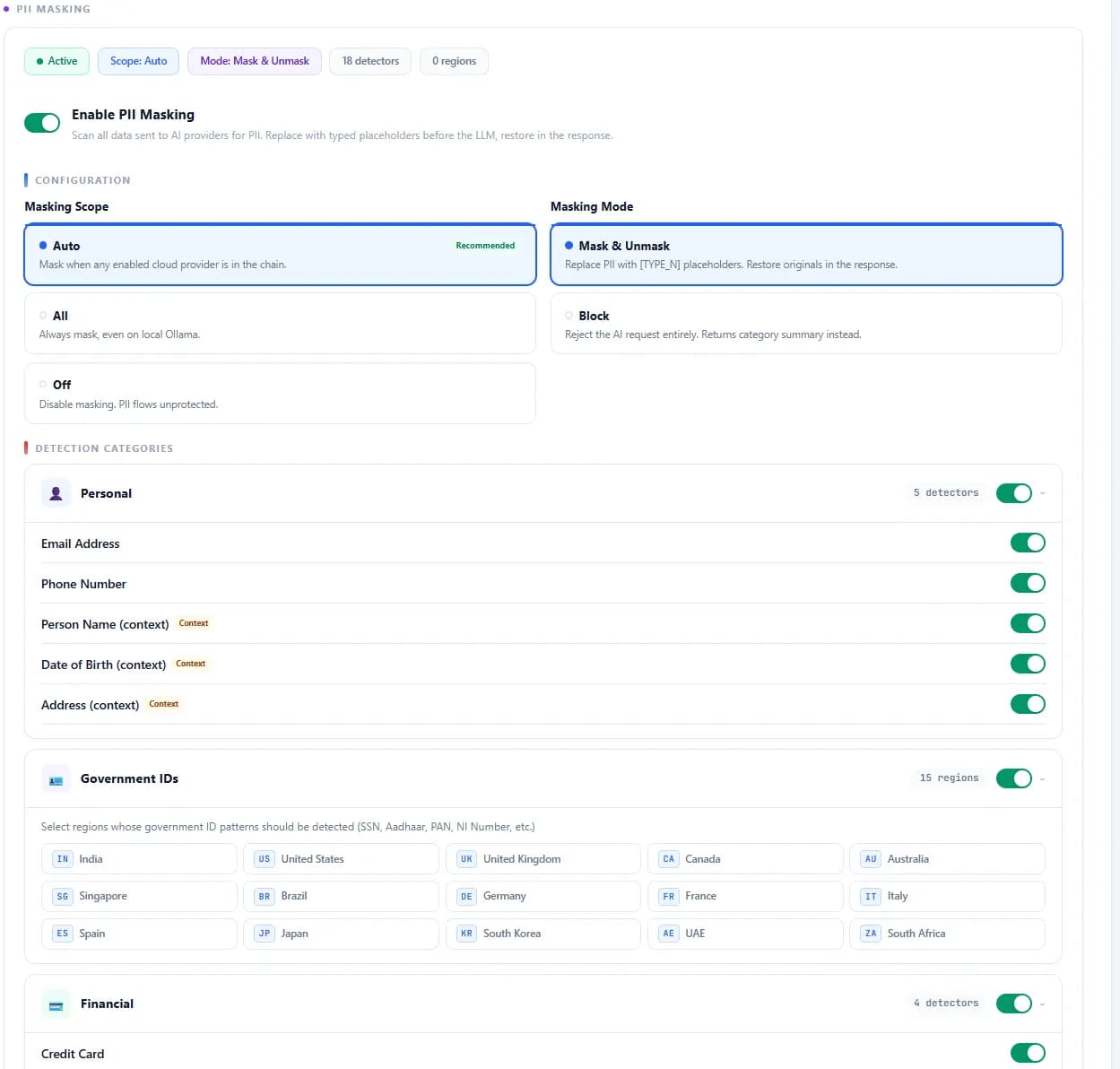Viewport: 1120px width, 1069px height.
Task: Click the Financial credit card icon
Action: [56, 1004]
